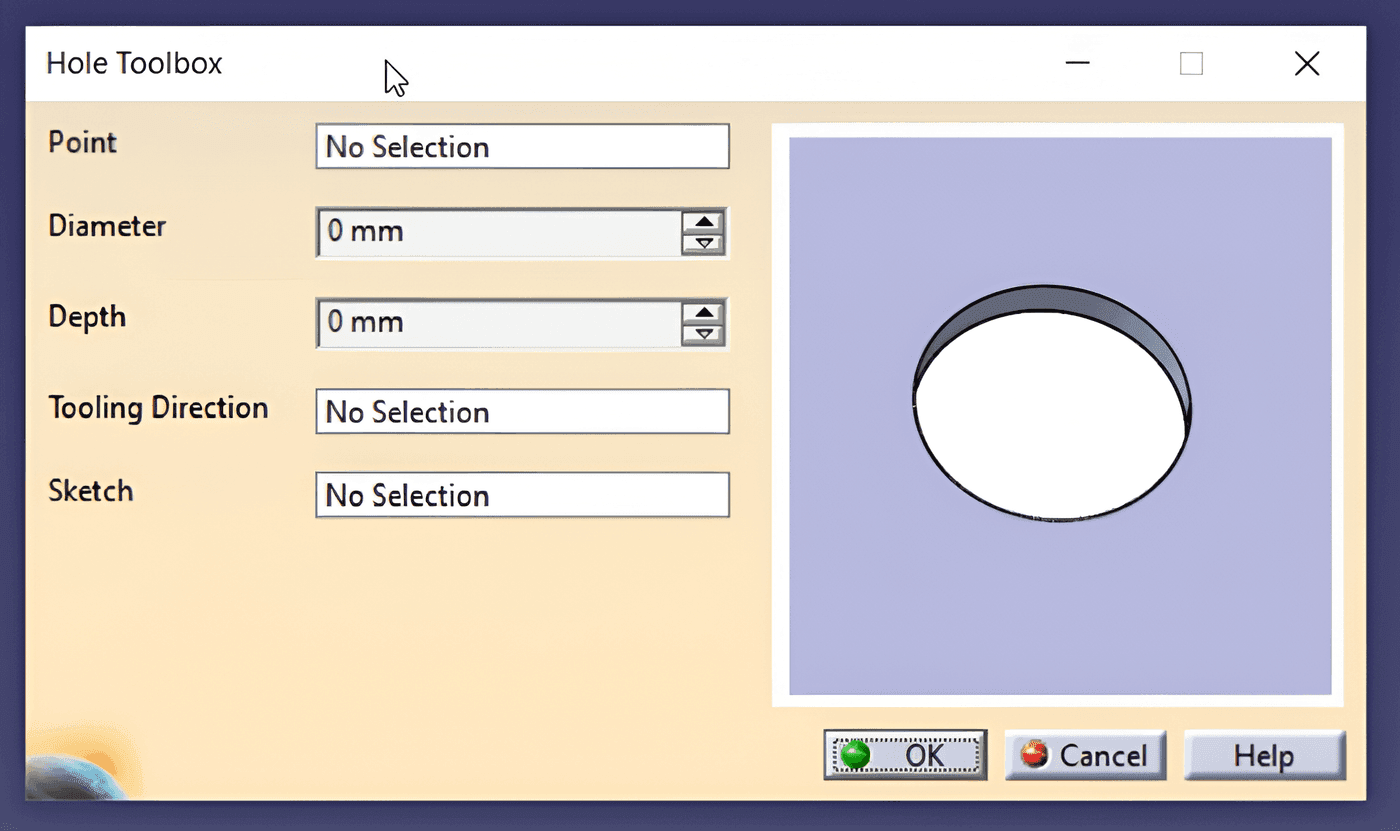Image resolution: width=1400 pixels, height=831 pixels.
Task: Close the Hole Toolbox dialog
Action: click(x=1307, y=64)
